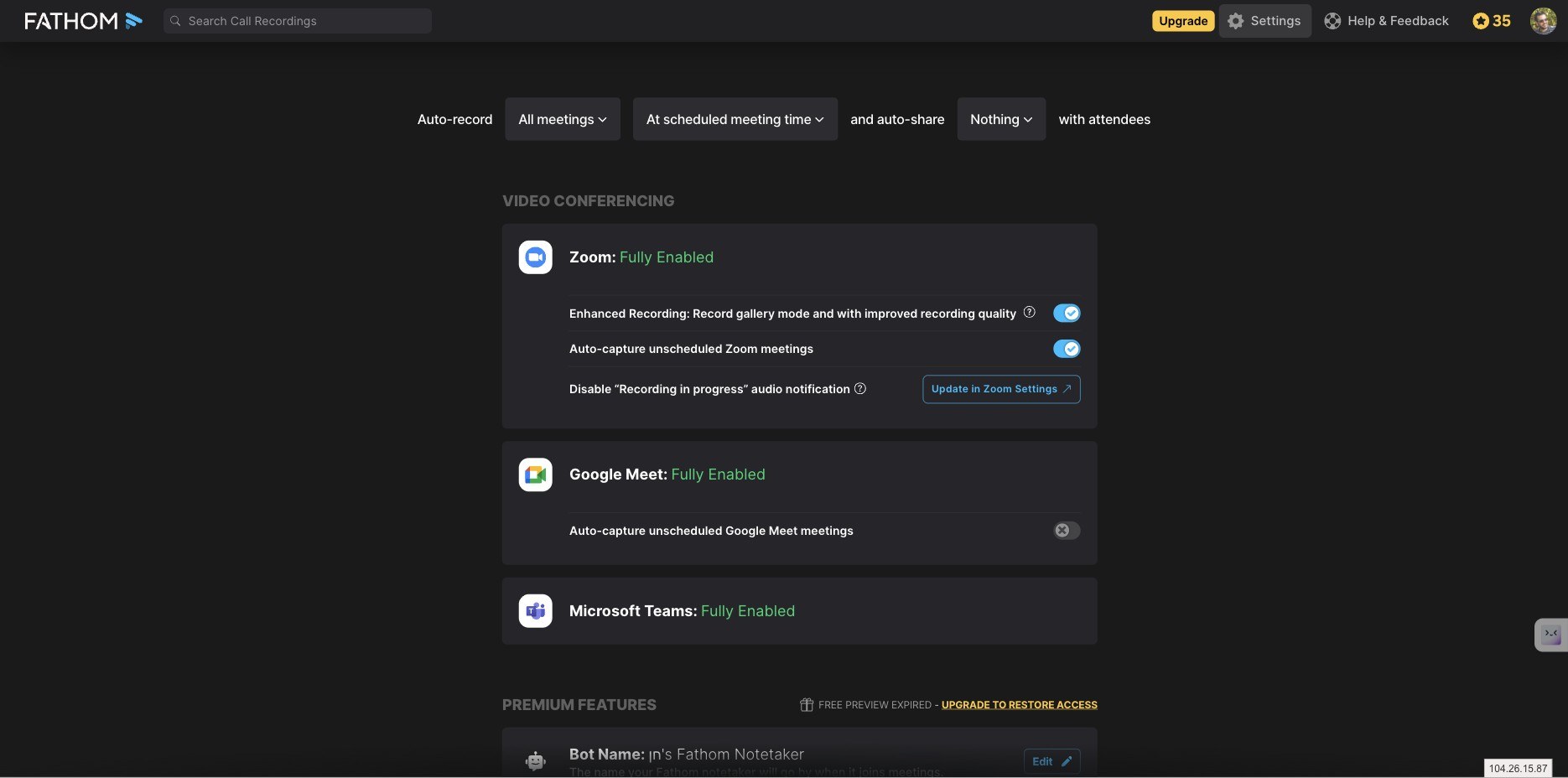This screenshot has width=1568, height=778.
Task: Open Help & Feedback menu
Action: (1386, 21)
